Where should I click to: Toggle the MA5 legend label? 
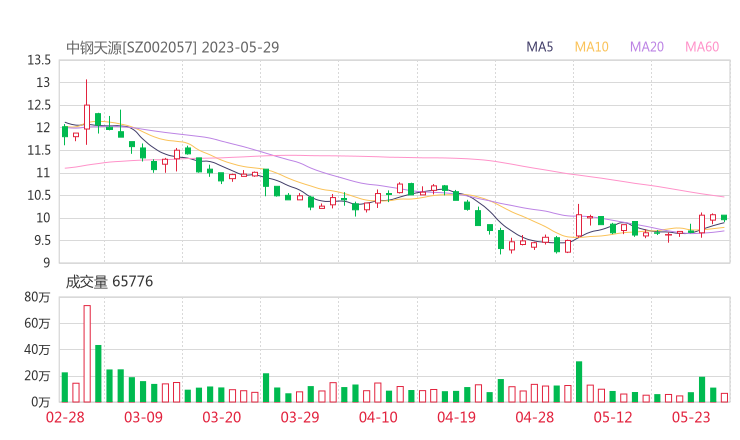(x=540, y=47)
